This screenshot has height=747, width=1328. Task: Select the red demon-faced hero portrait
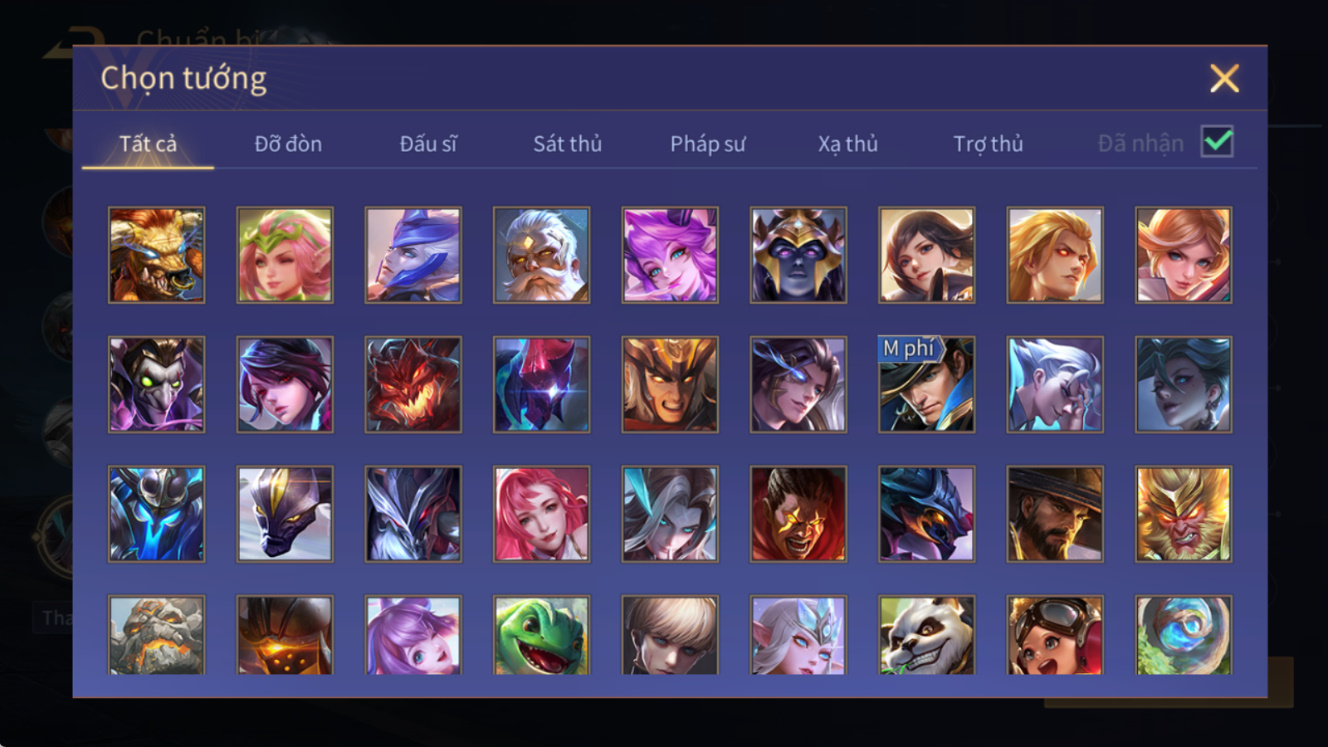pos(413,384)
